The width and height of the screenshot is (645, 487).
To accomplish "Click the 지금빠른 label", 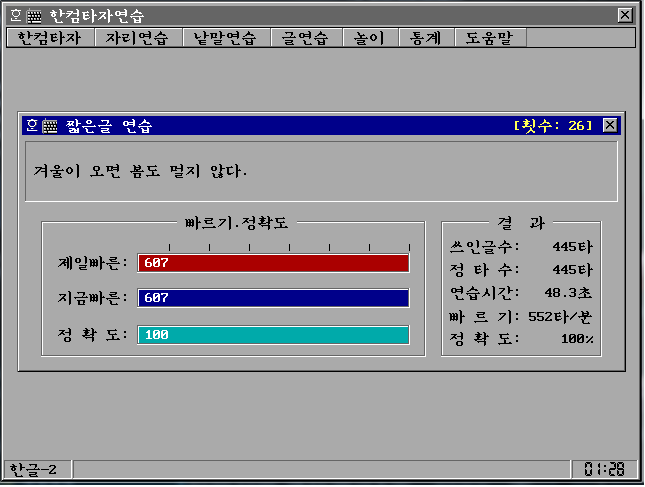I will click(93, 298).
